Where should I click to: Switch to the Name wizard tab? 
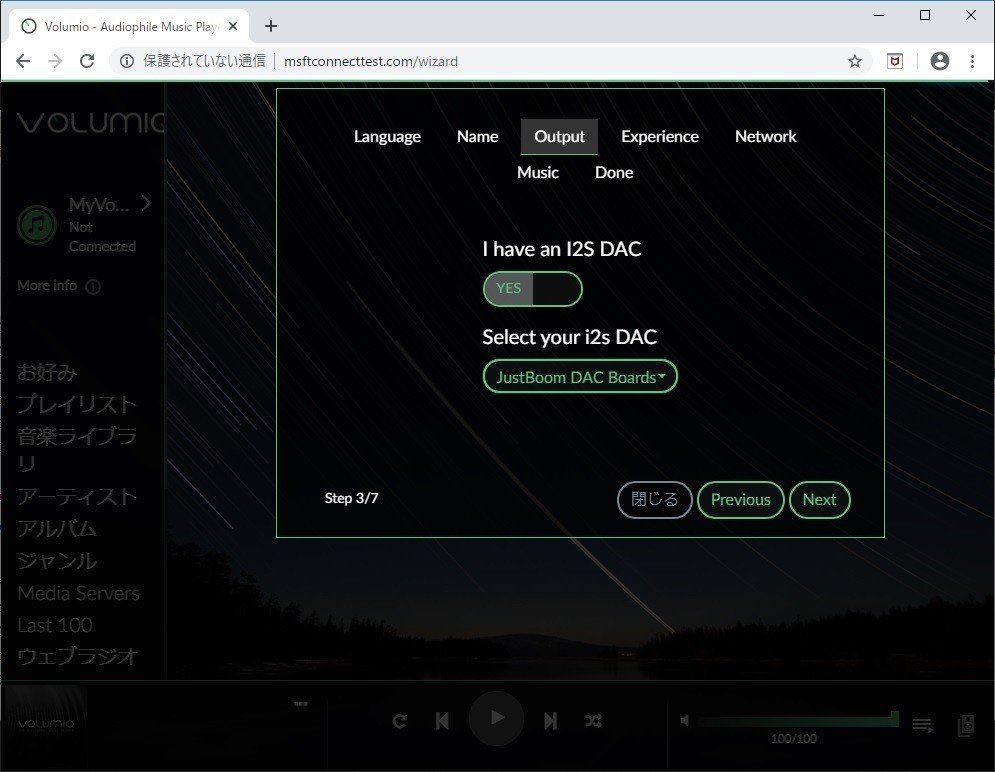click(477, 136)
